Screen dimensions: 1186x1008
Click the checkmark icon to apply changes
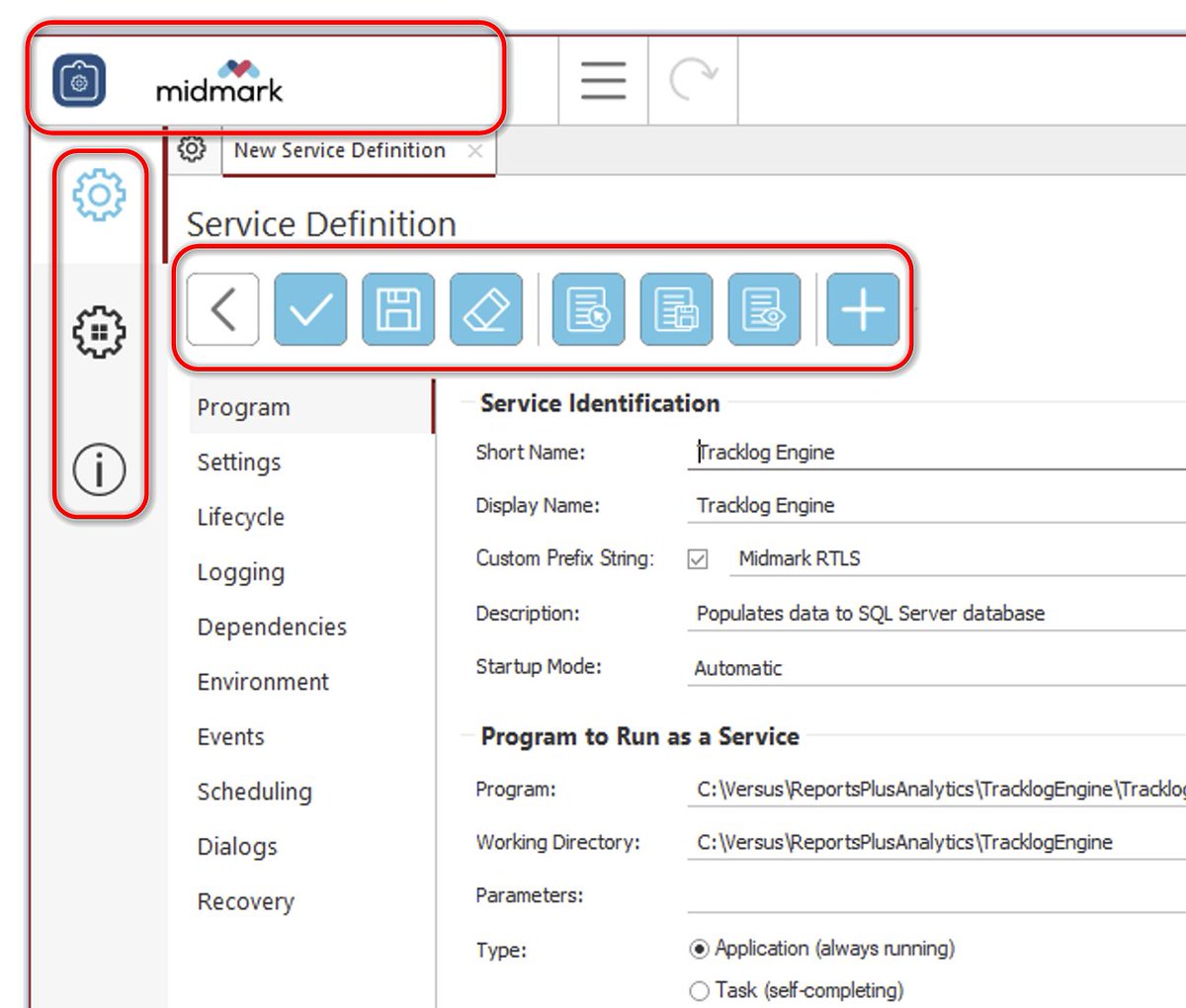pyautogui.click(x=310, y=309)
